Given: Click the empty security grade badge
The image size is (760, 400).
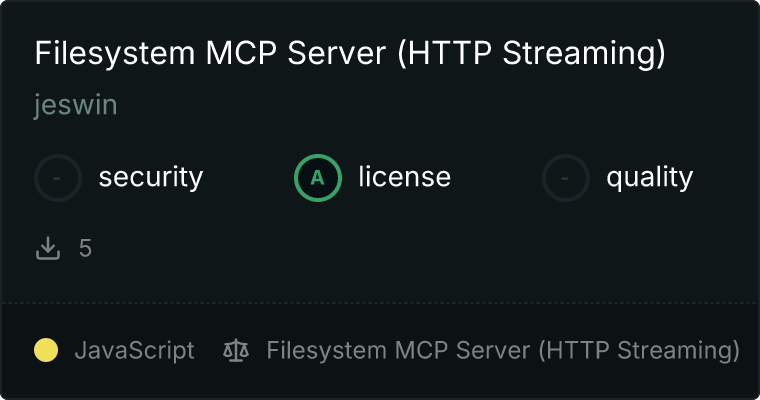Looking at the screenshot, I should click(58, 178).
